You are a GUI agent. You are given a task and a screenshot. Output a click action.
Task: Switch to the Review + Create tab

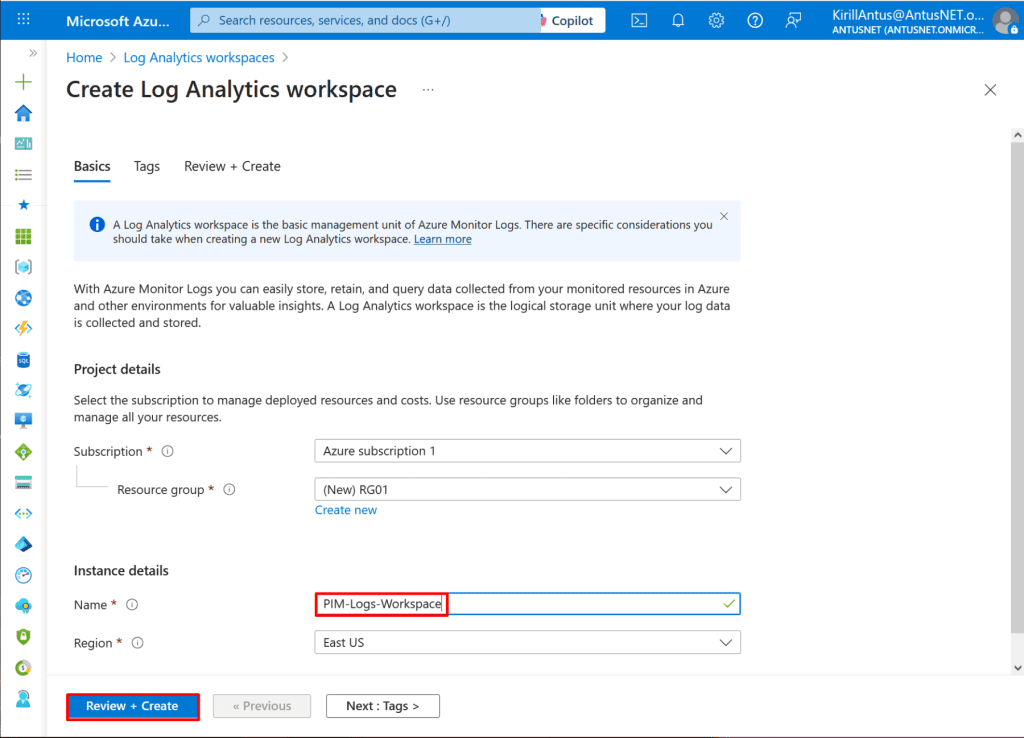pyautogui.click(x=232, y=166)
